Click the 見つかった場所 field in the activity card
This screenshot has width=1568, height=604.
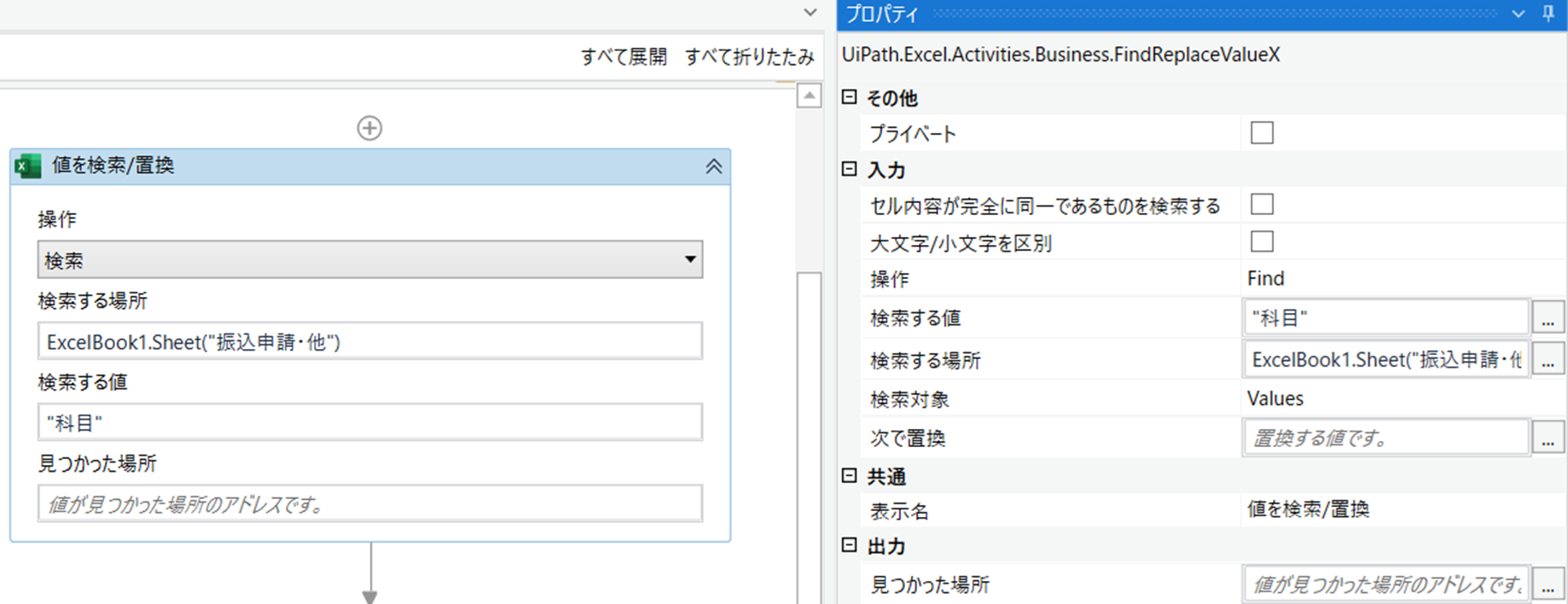tap(369, 503)
